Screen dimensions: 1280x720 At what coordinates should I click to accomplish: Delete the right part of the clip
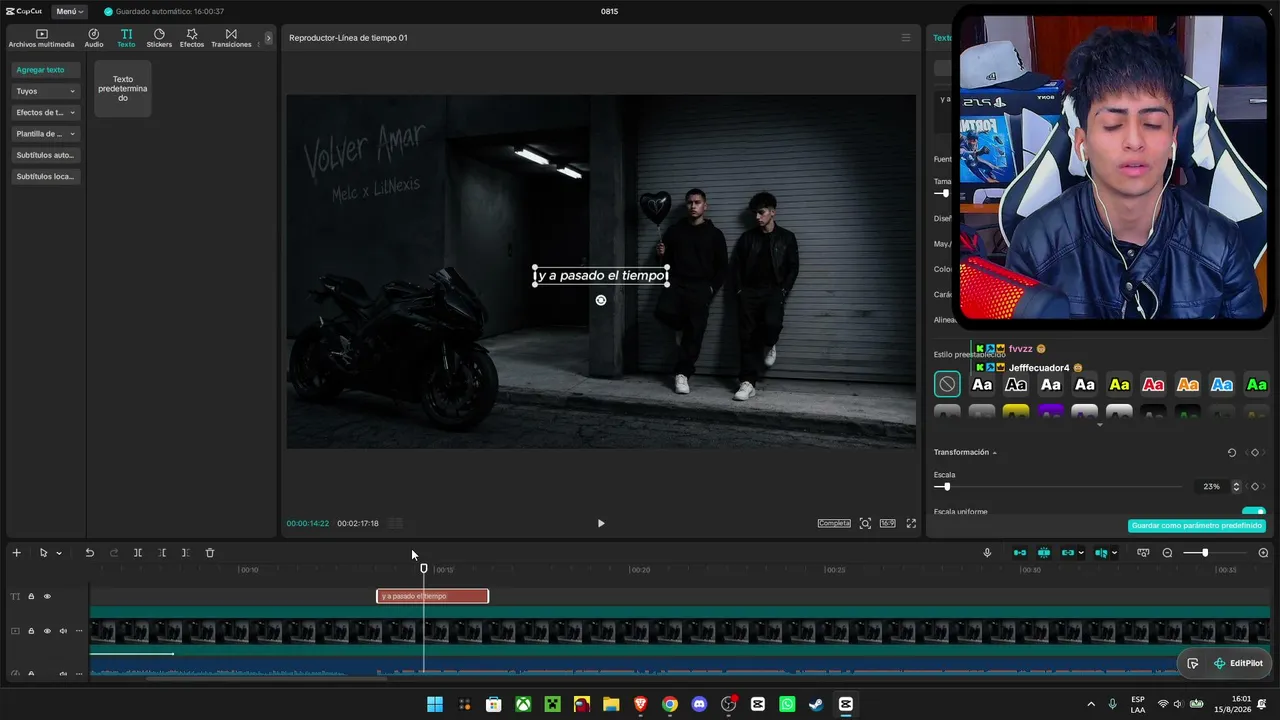(185, 553)
